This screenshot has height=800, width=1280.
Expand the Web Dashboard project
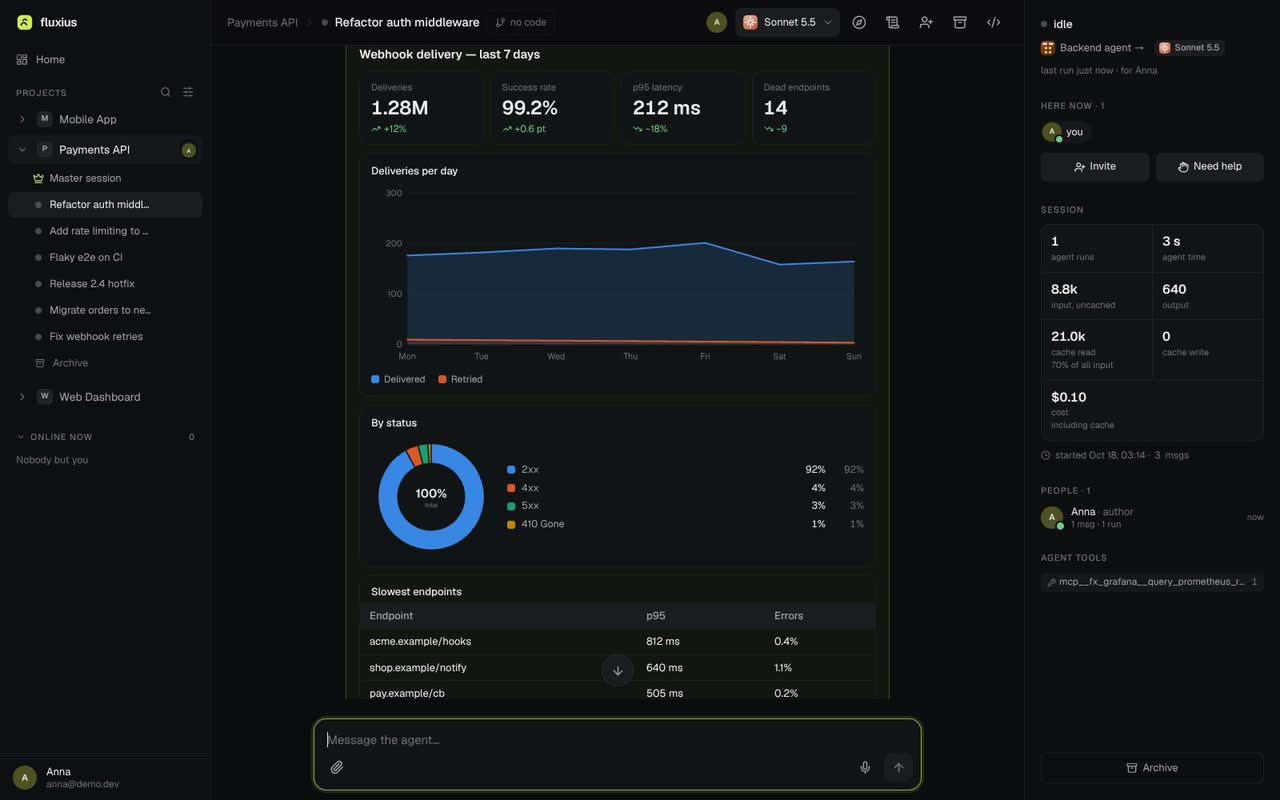click(x=22, y=397)
